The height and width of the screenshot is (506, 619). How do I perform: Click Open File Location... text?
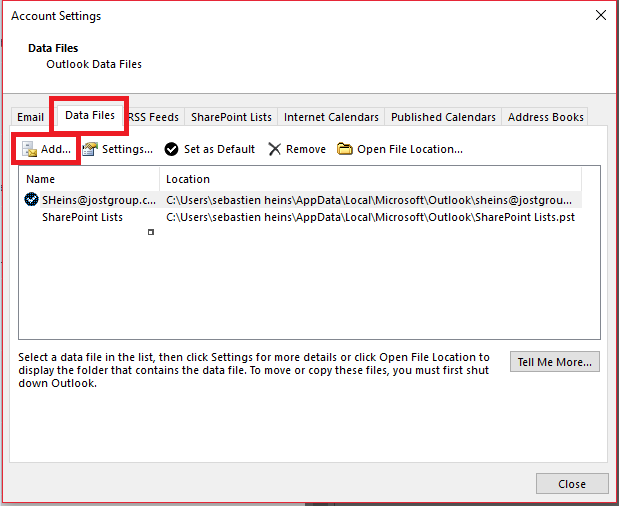click(x=410, y=149)
